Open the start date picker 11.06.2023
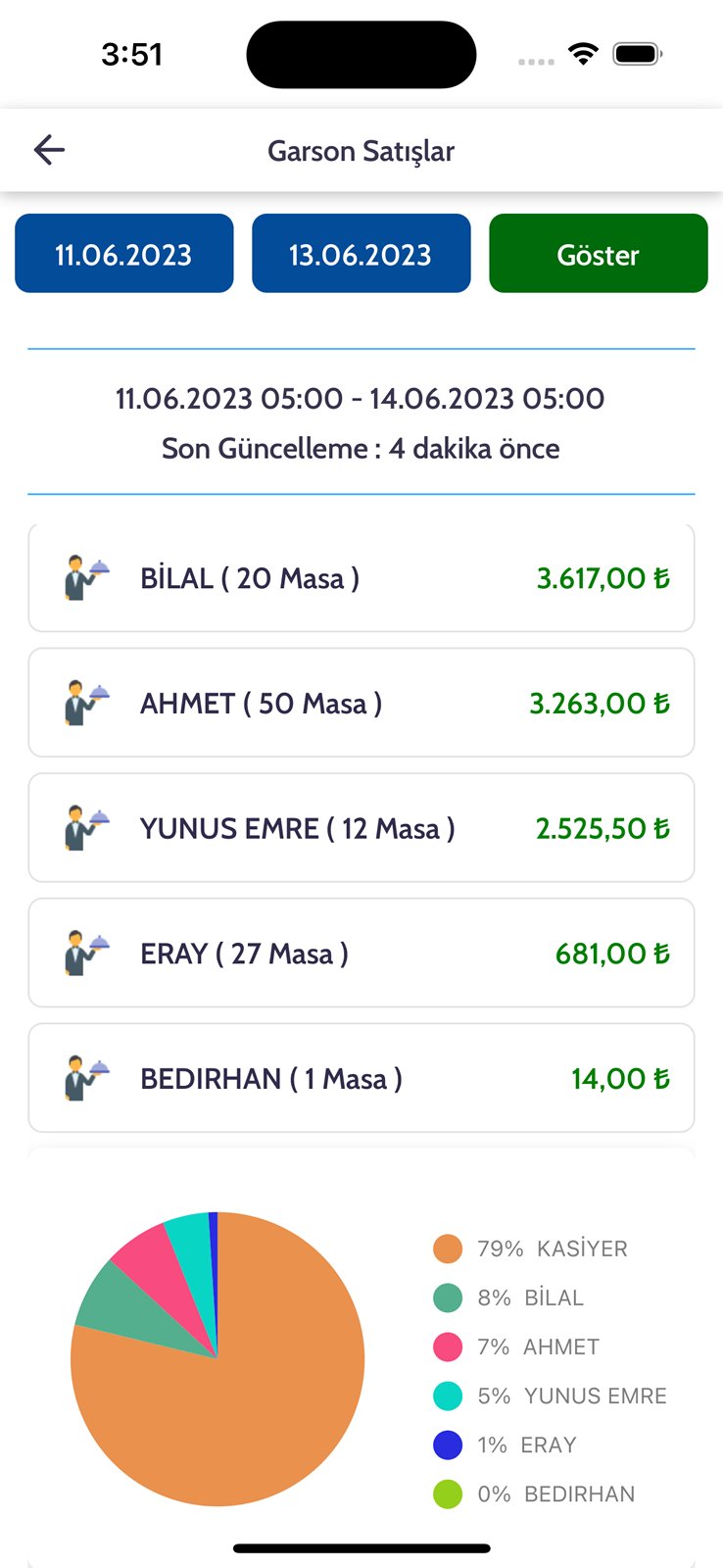The height and width of the screenshot is (1568, 723). coord(124,254)
